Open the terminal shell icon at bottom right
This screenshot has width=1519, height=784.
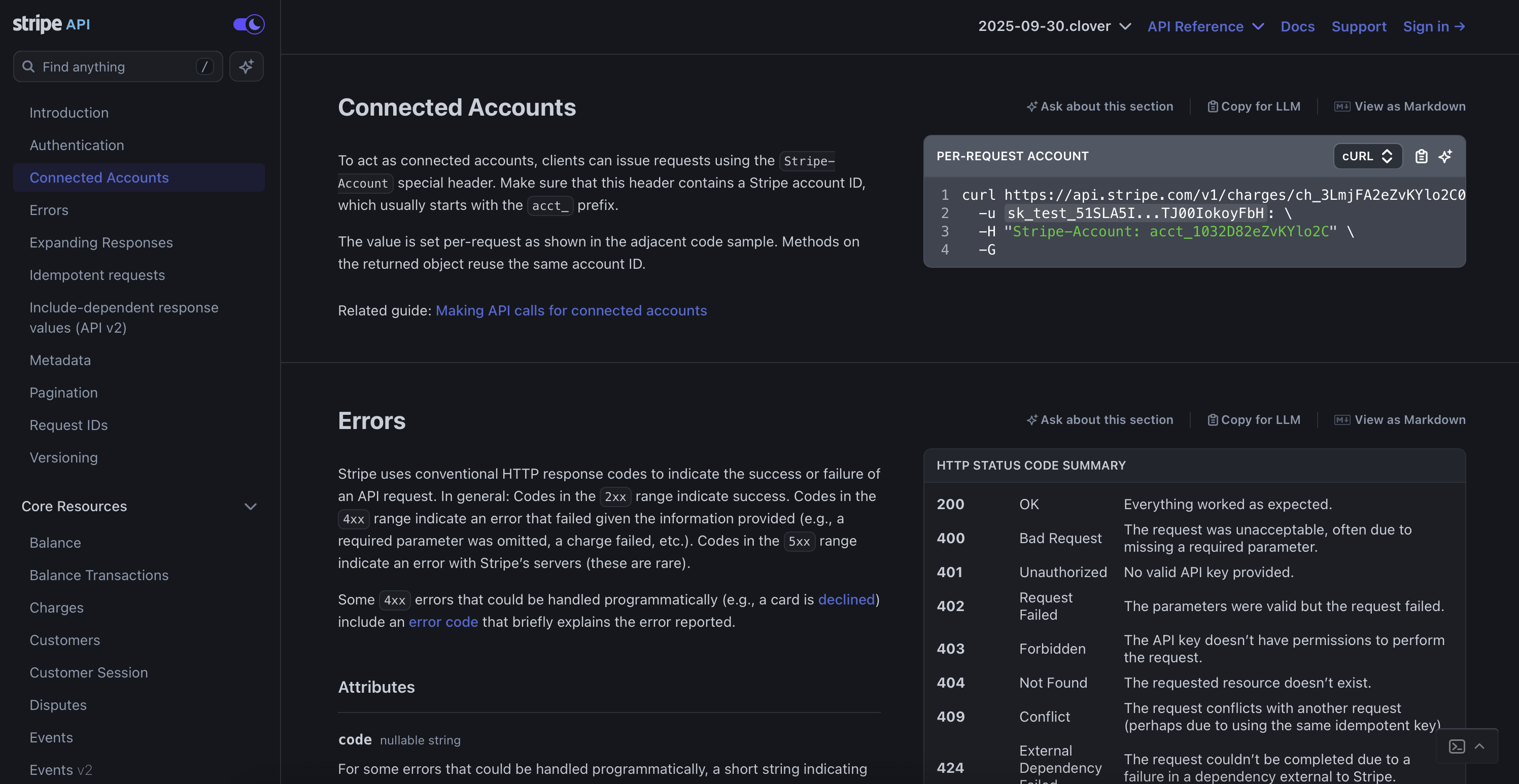click(x=1457, y=746)
